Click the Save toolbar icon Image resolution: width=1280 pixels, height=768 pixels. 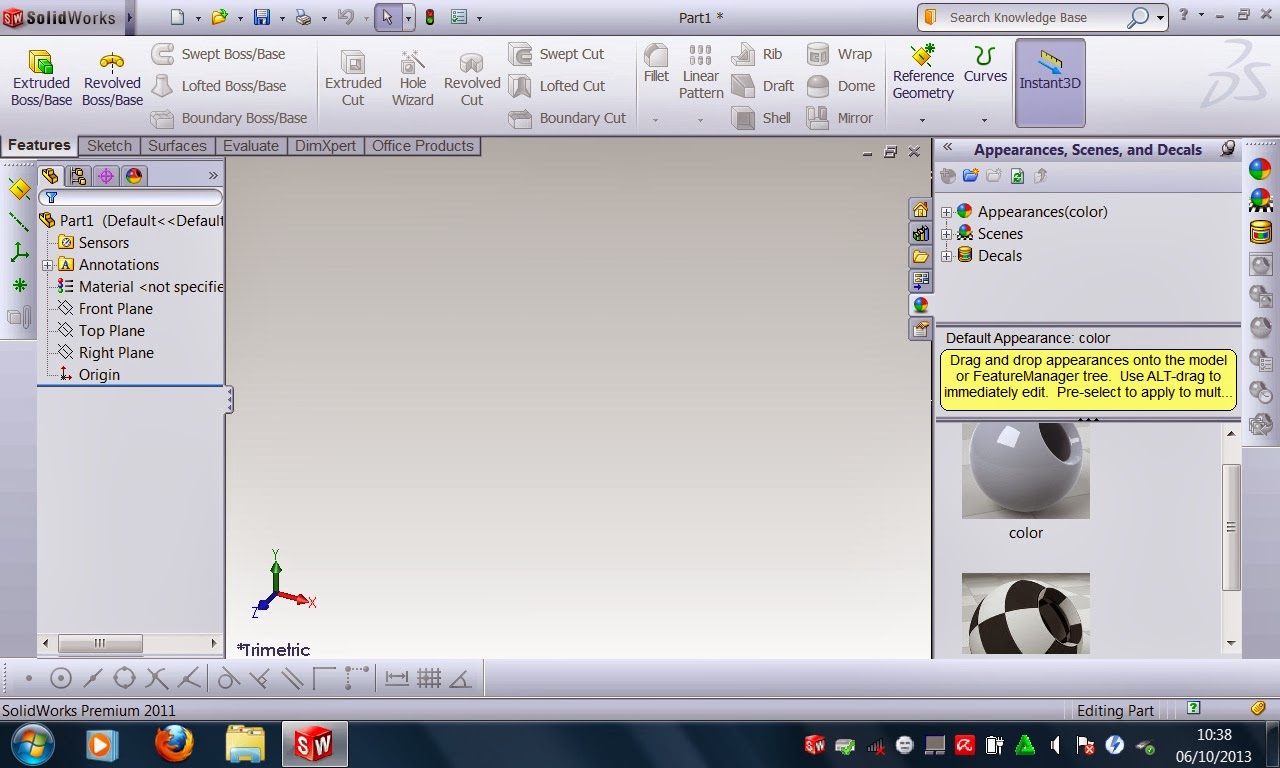tap(262, 17)
